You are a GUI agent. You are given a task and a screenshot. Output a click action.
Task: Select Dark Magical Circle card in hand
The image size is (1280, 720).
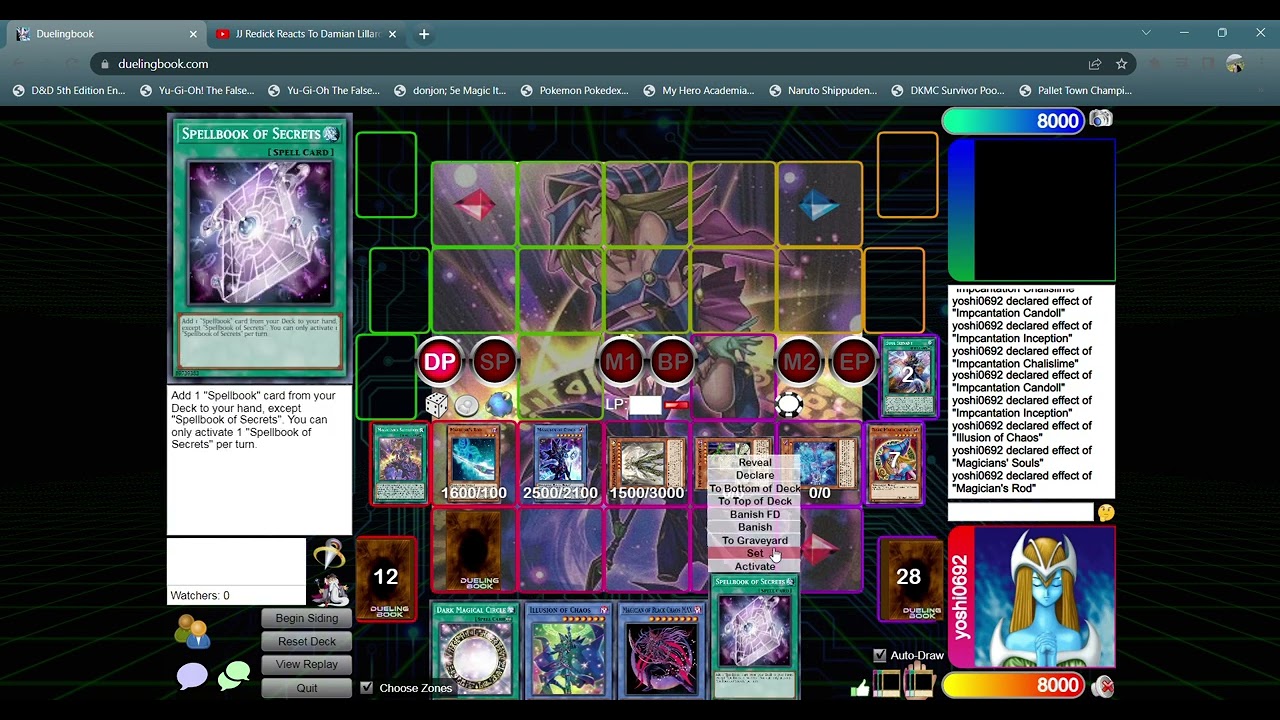coord(474,650)
